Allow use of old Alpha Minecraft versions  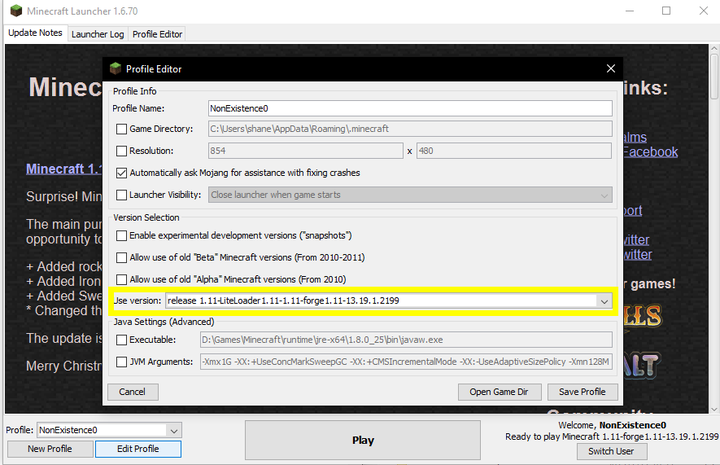(x=121, y=280)
